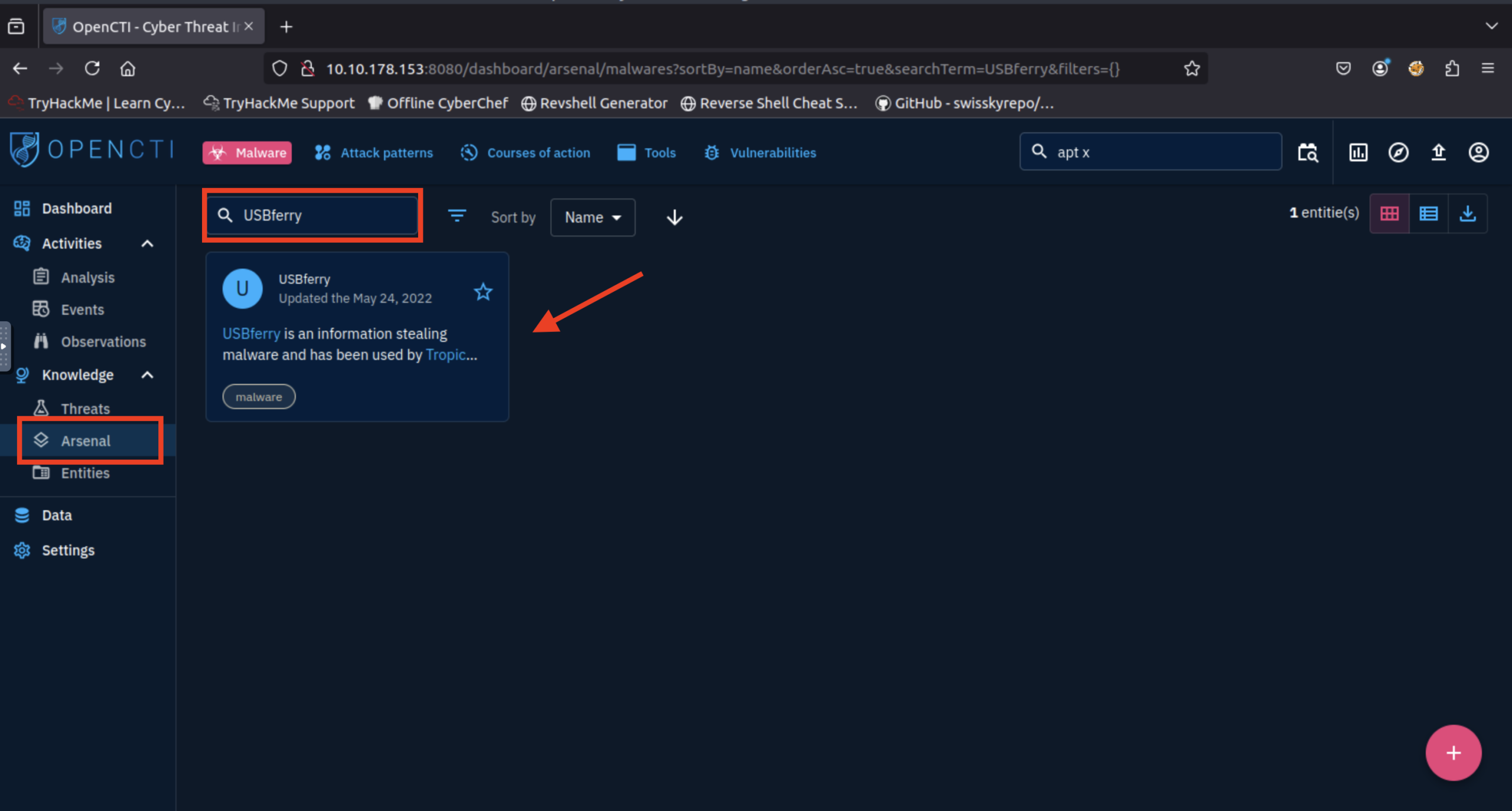Click the browser address bar URL
This screenshot has height=811, width=1512.
point(723,69)
